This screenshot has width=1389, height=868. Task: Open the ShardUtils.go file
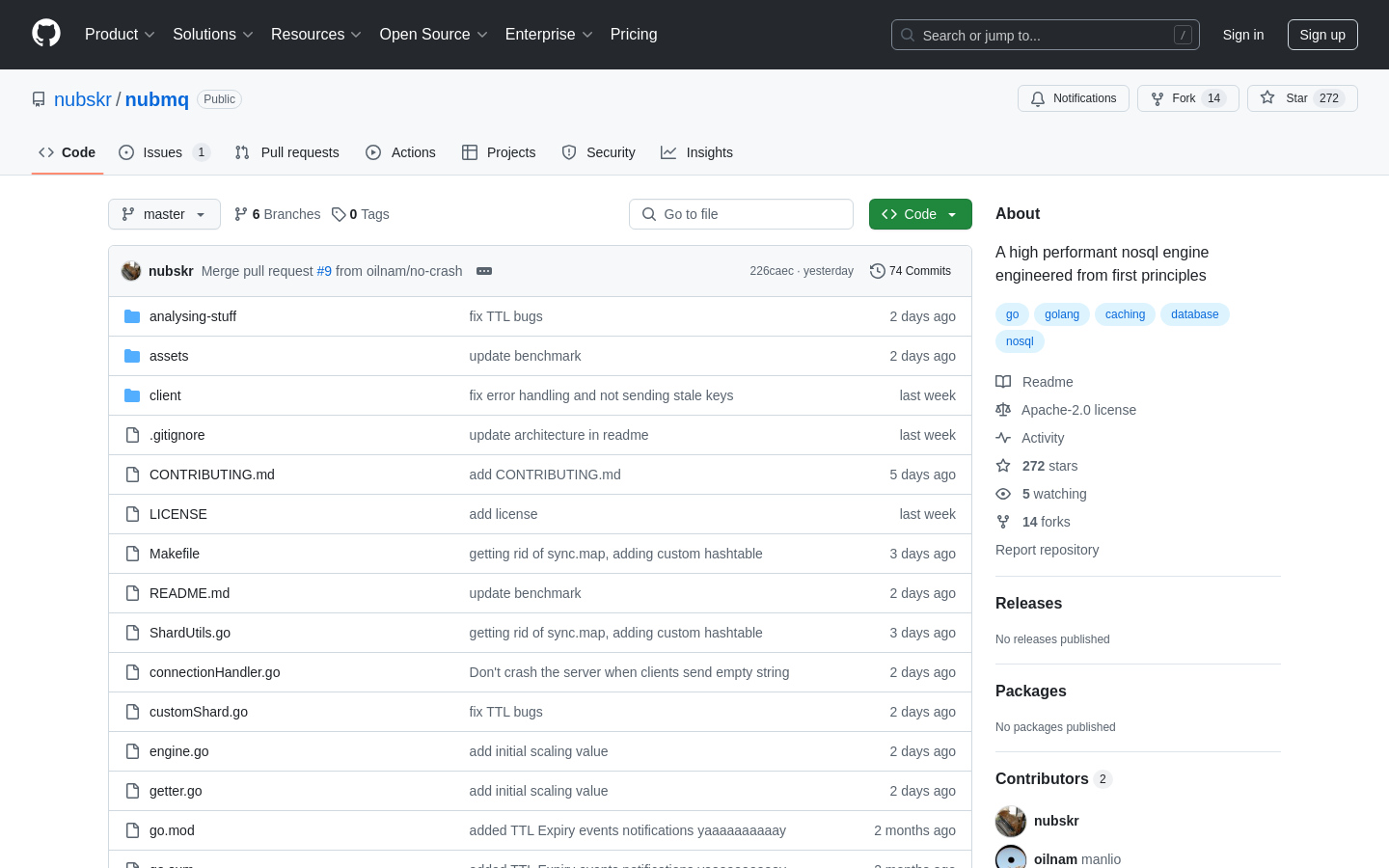coord(190,633)
